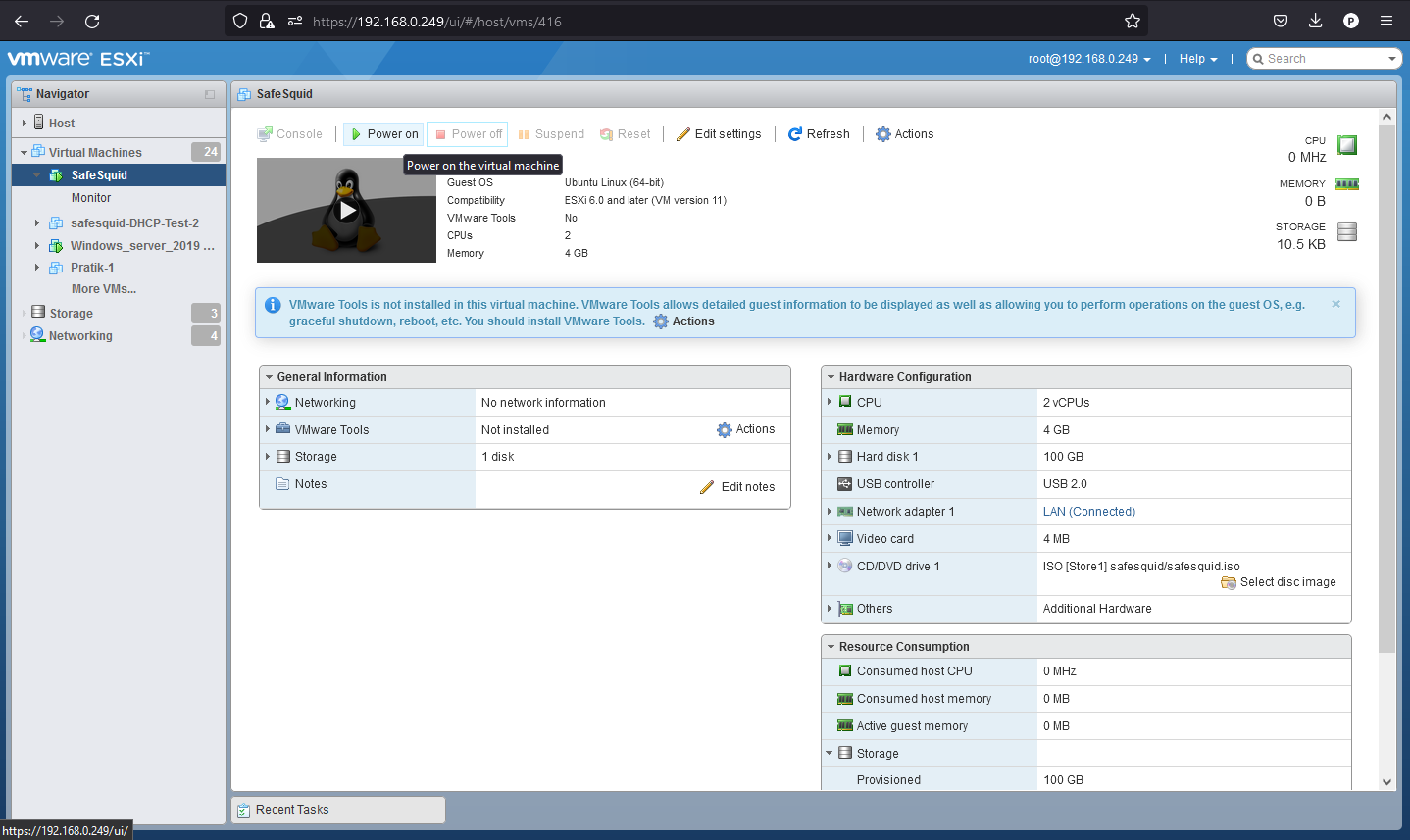Expand the Others hardware row

830,608
